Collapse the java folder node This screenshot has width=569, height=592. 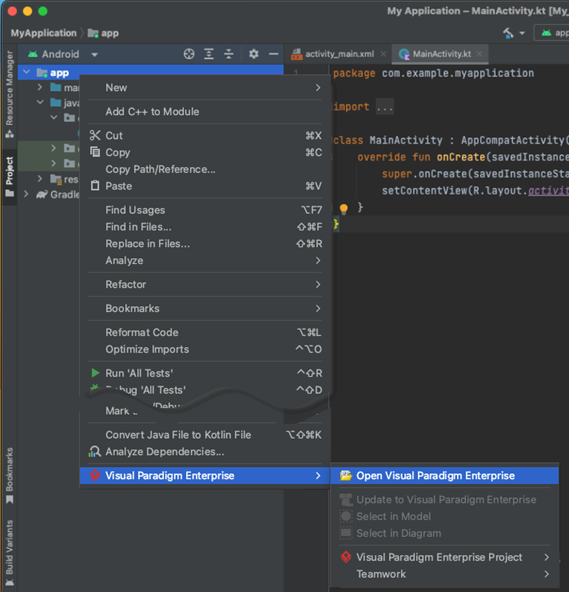point(40,102)
